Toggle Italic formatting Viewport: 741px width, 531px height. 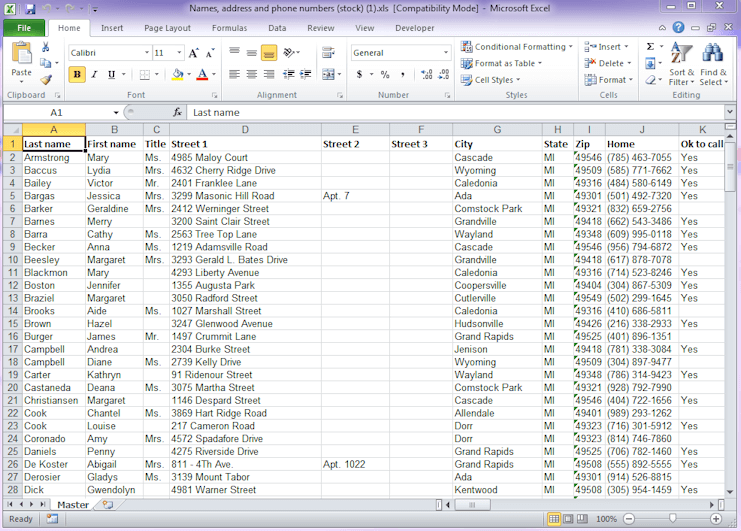pyautogui.click(x=95, y=75)
